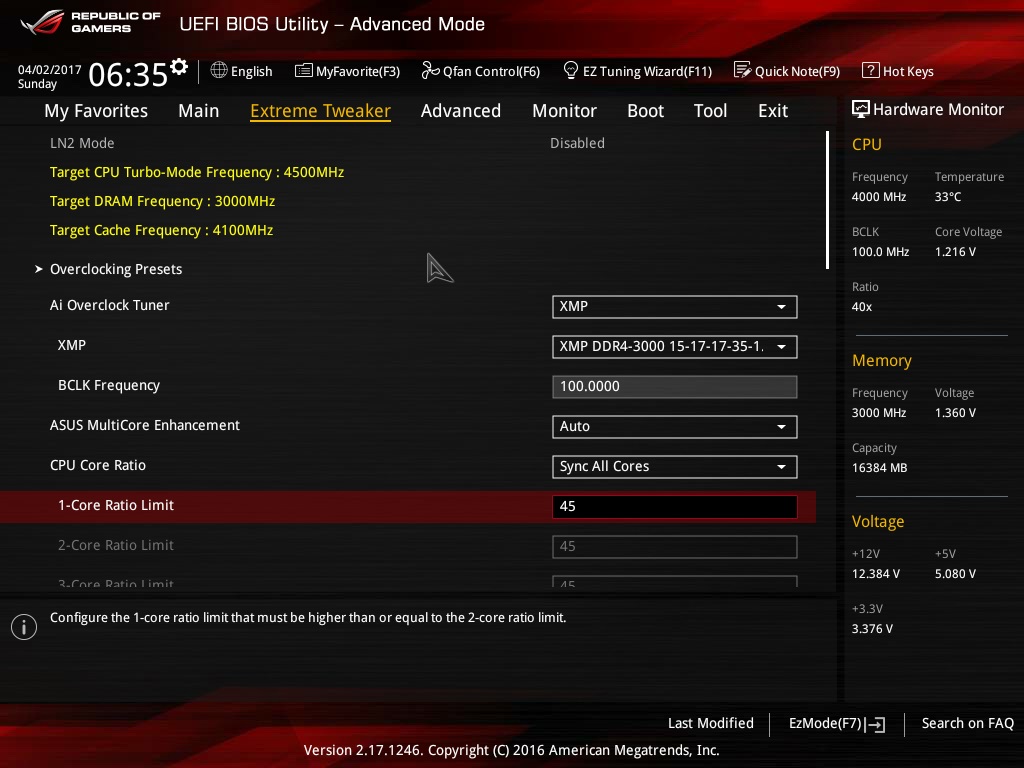Click Target DRAM Frequency : 3000MHz text
The height and width of the screenshot is (768, 1024).
pos(162,201)
